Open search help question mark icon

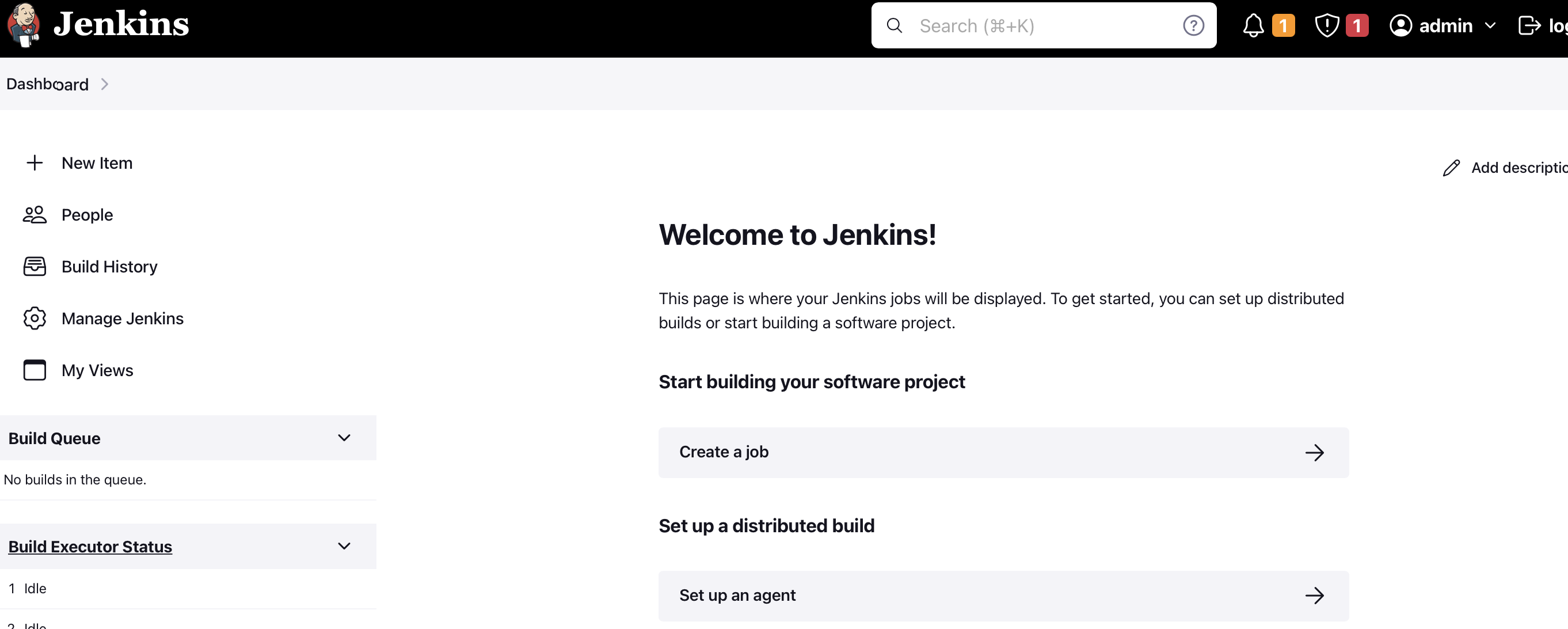[1193, 25]
